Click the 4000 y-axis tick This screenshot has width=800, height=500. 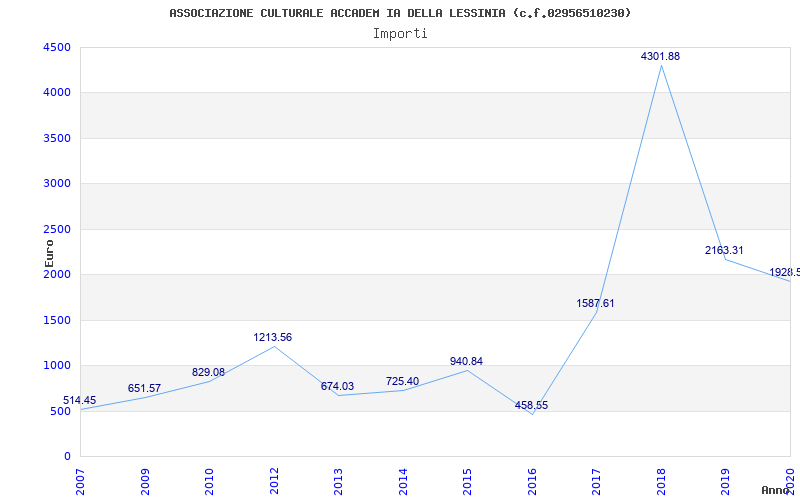pyautogui.click(x=57, y=93)
